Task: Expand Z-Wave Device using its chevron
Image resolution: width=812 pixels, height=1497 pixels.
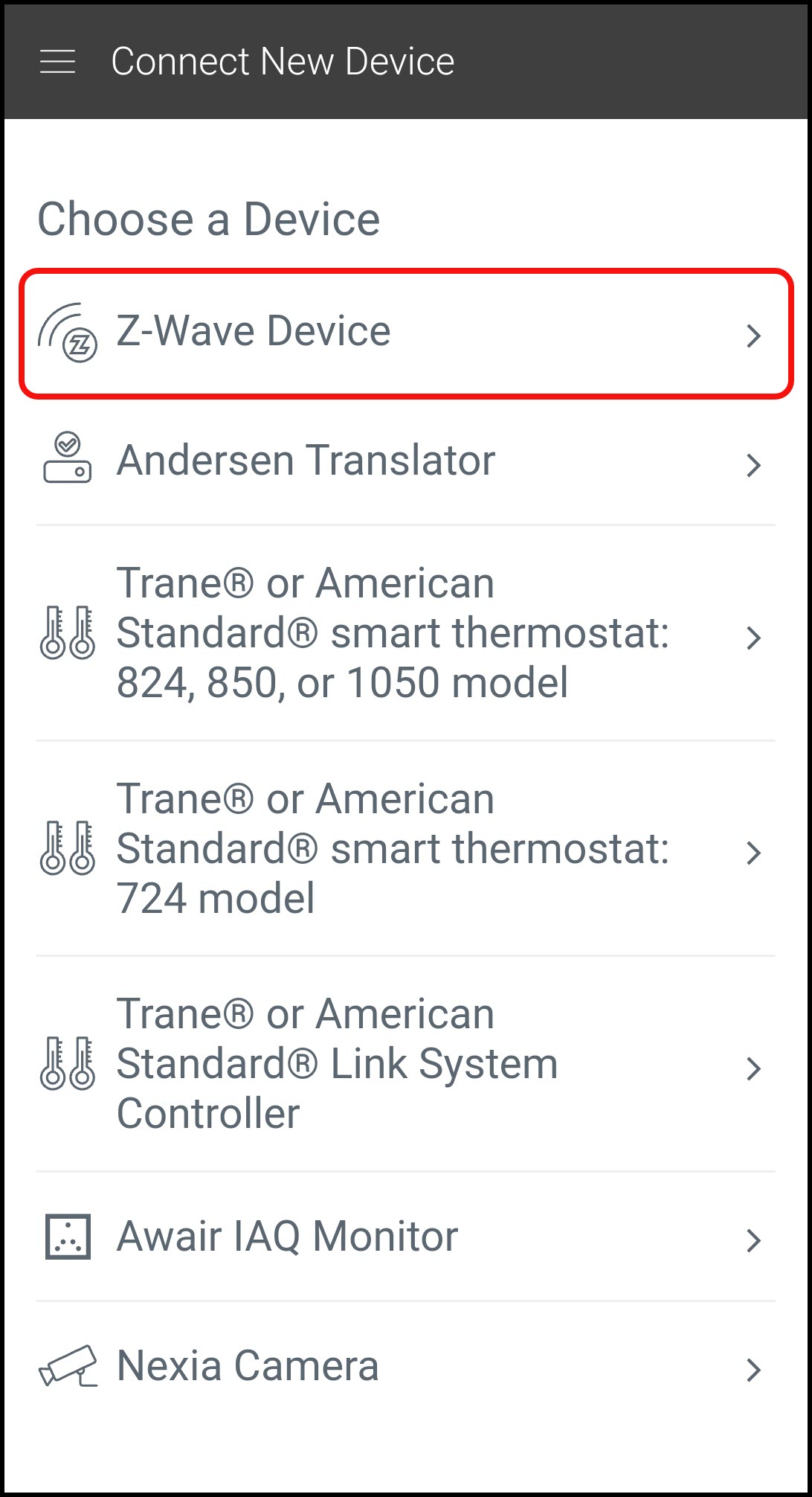Action: pyautogui.click(x=753, y=336)
